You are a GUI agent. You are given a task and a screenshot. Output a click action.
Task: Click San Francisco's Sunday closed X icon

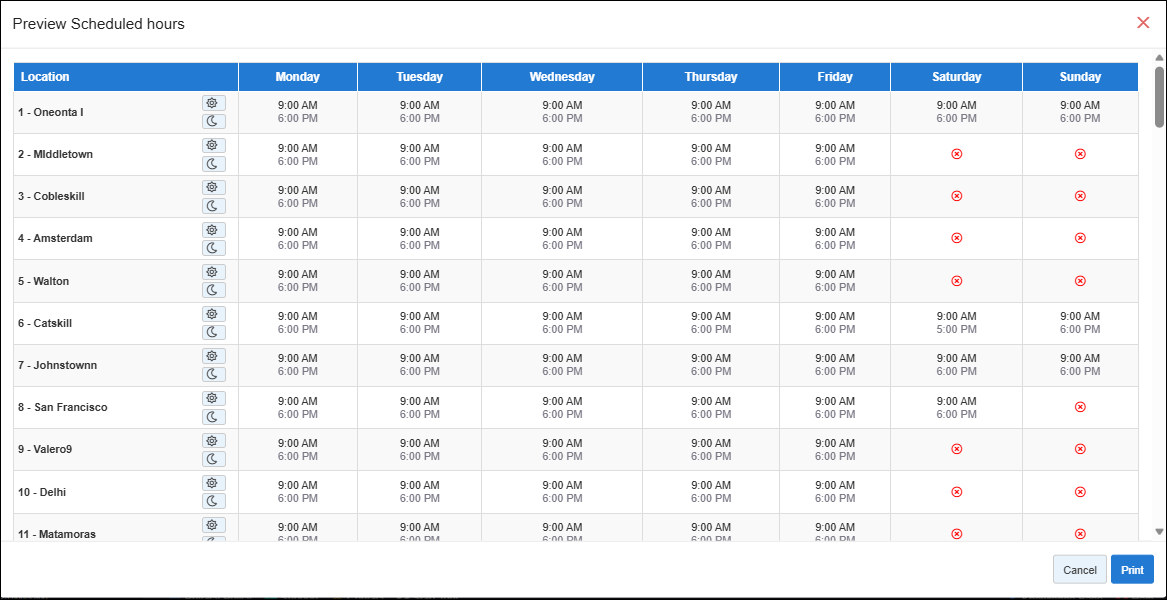click(x=1080, y=407)
